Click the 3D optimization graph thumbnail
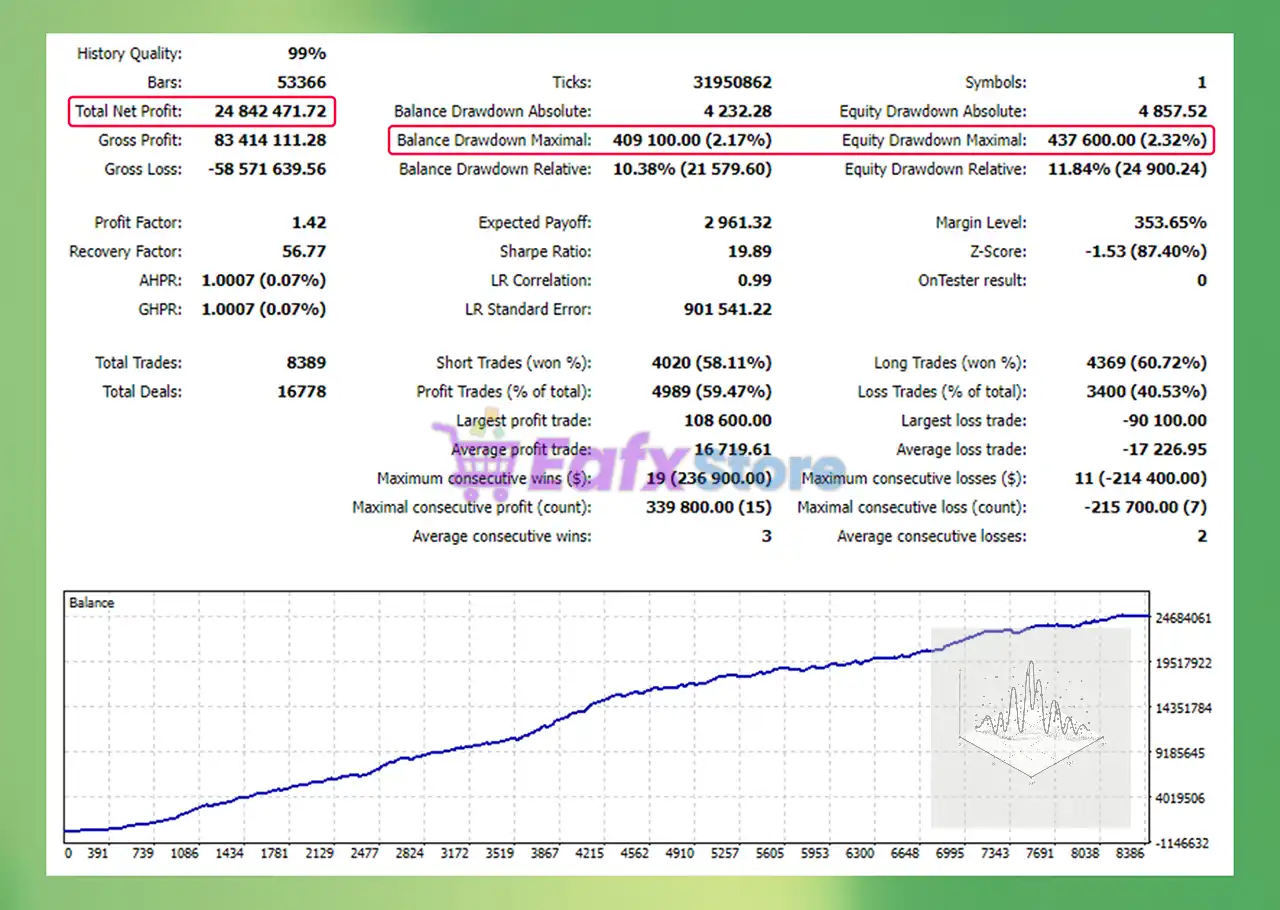Image resolution: width=1280 pixels, height=910 pixels. pyautogui.click(x=1031, y=728)
